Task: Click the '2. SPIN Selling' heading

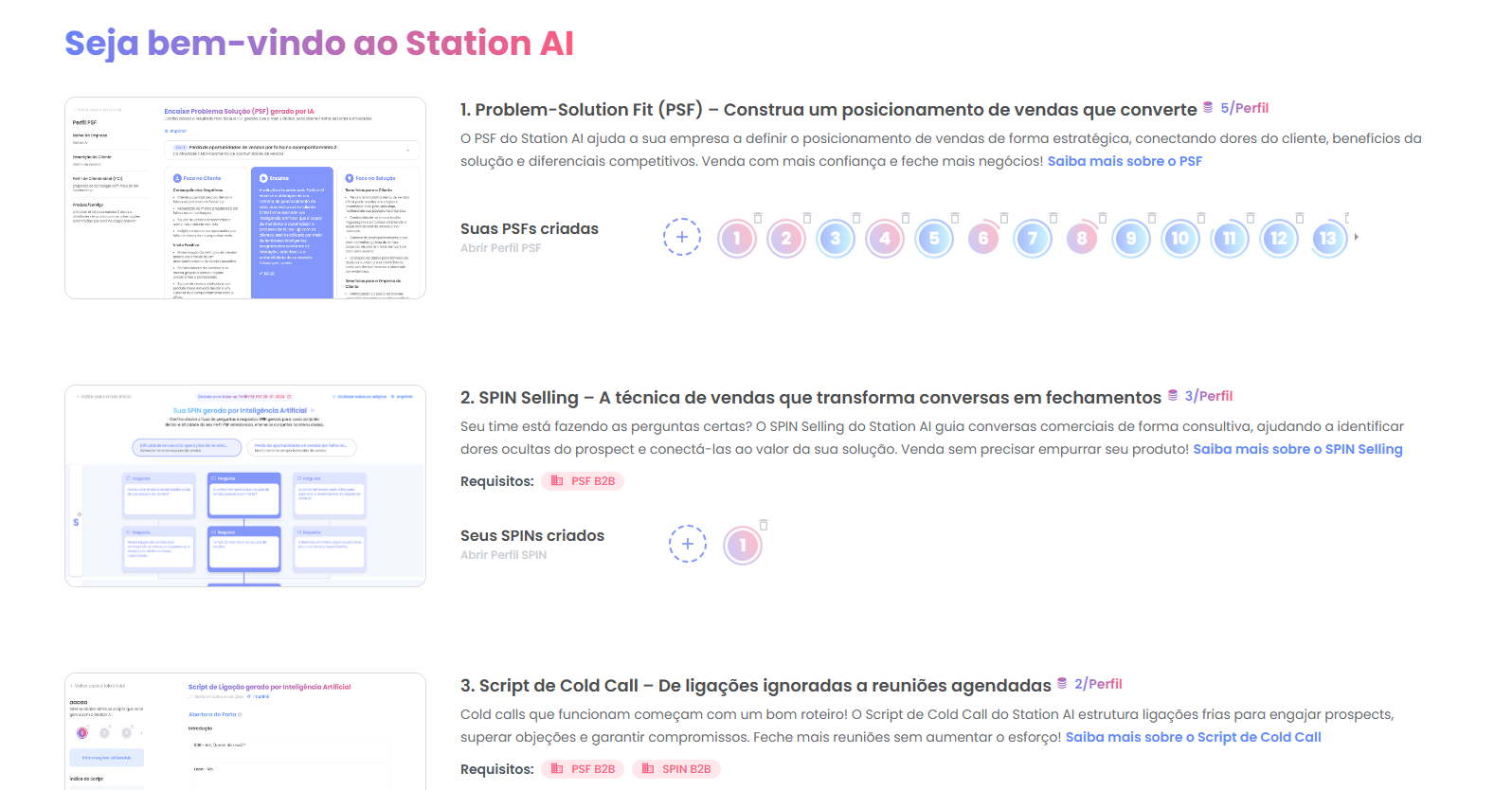Action: (811, 398)
